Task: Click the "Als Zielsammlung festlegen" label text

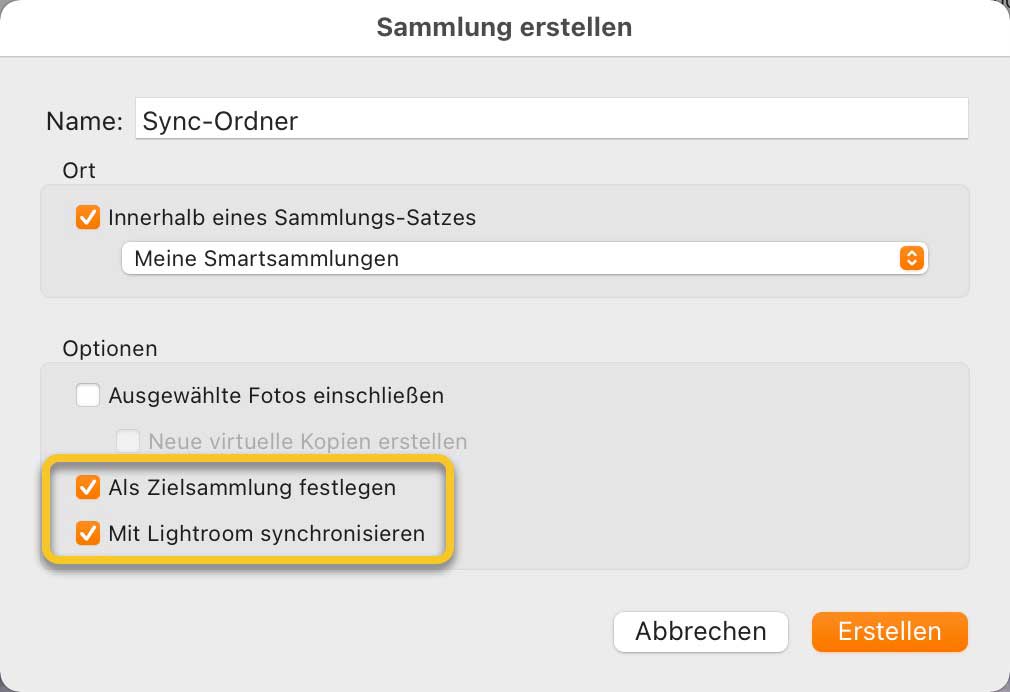Action: [x=252, y=488]
